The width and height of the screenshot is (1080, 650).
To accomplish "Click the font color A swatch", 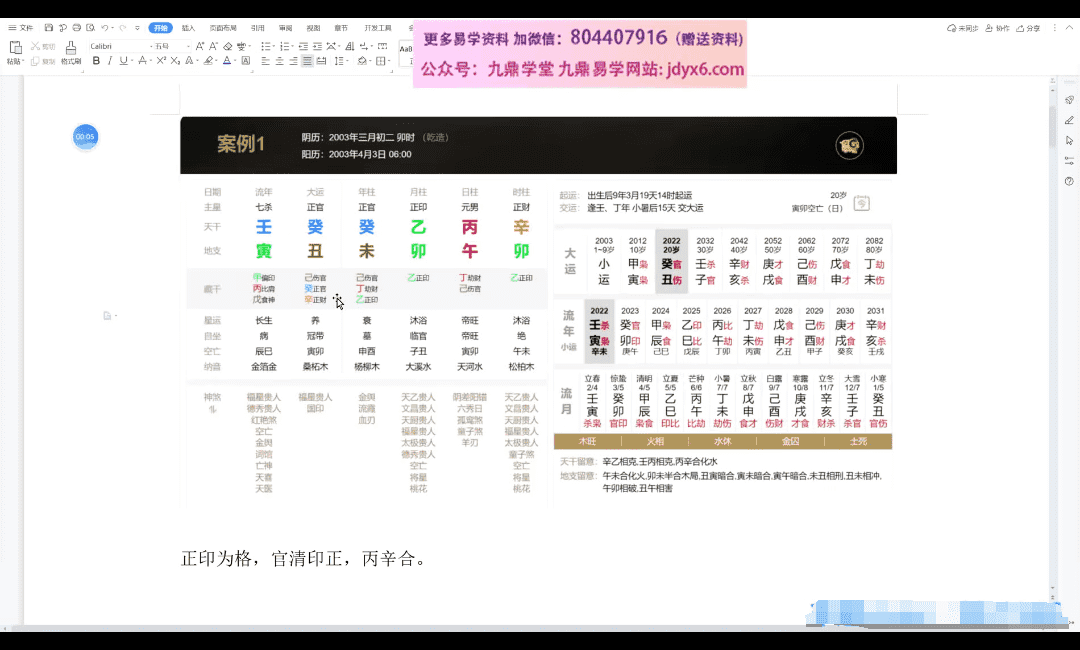I will point(227,61).
